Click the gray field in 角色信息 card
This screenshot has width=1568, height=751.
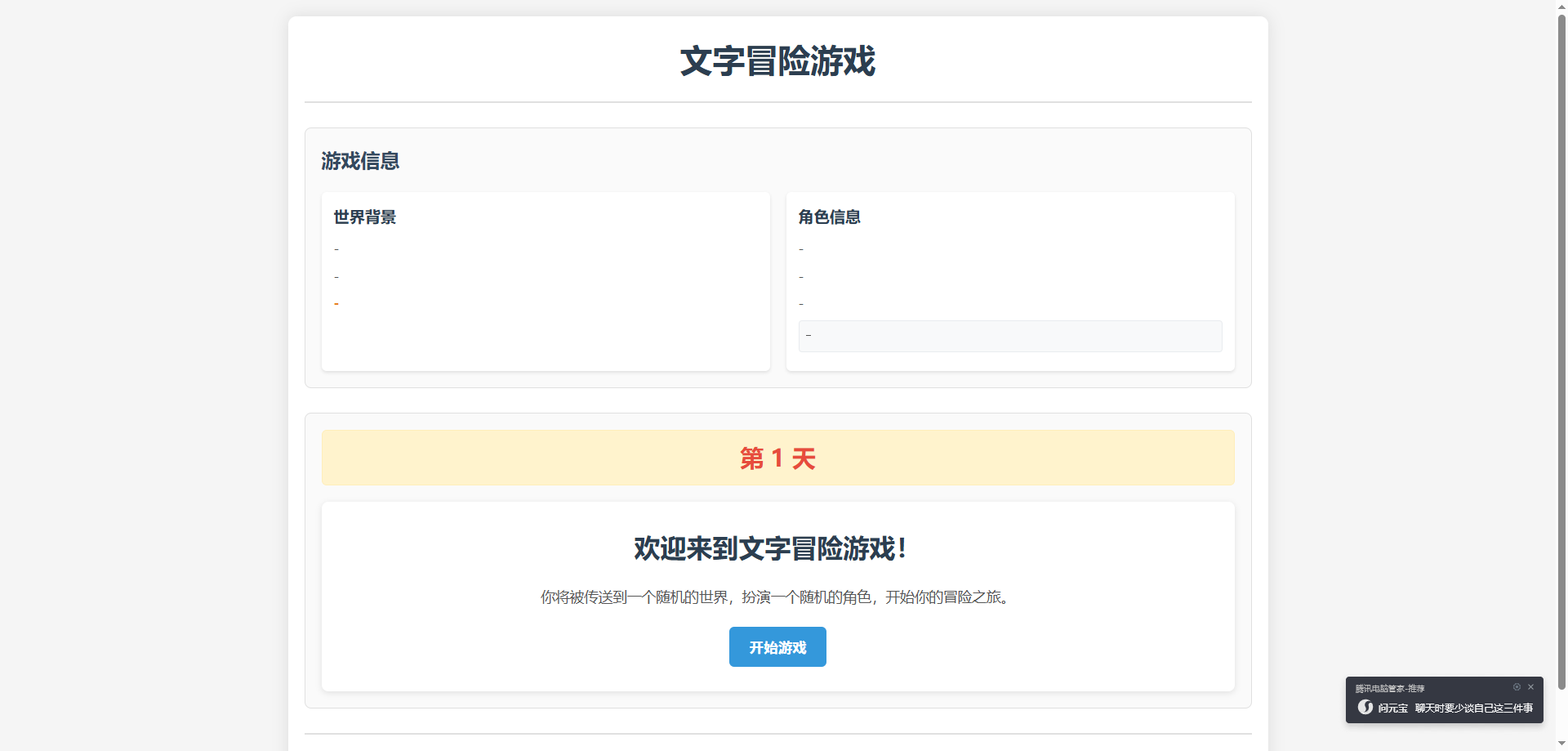[x=1009, y=336]
